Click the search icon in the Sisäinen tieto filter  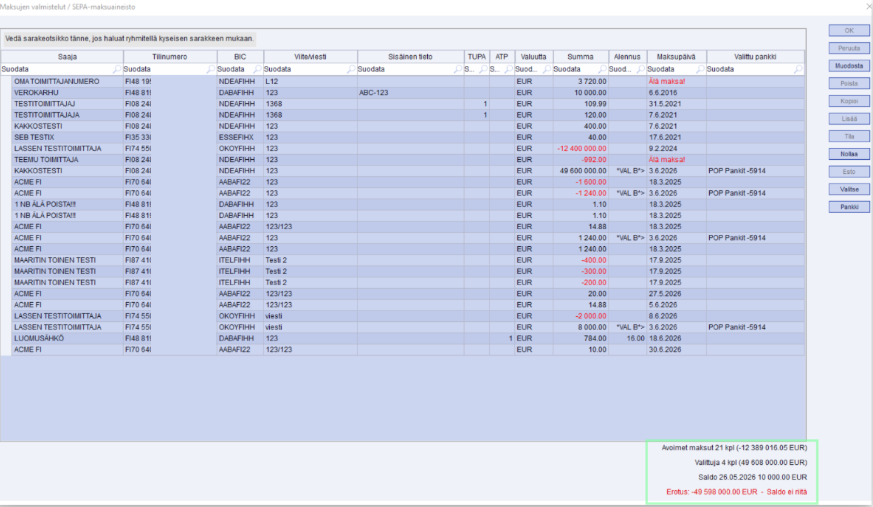[x=458, y=70]
